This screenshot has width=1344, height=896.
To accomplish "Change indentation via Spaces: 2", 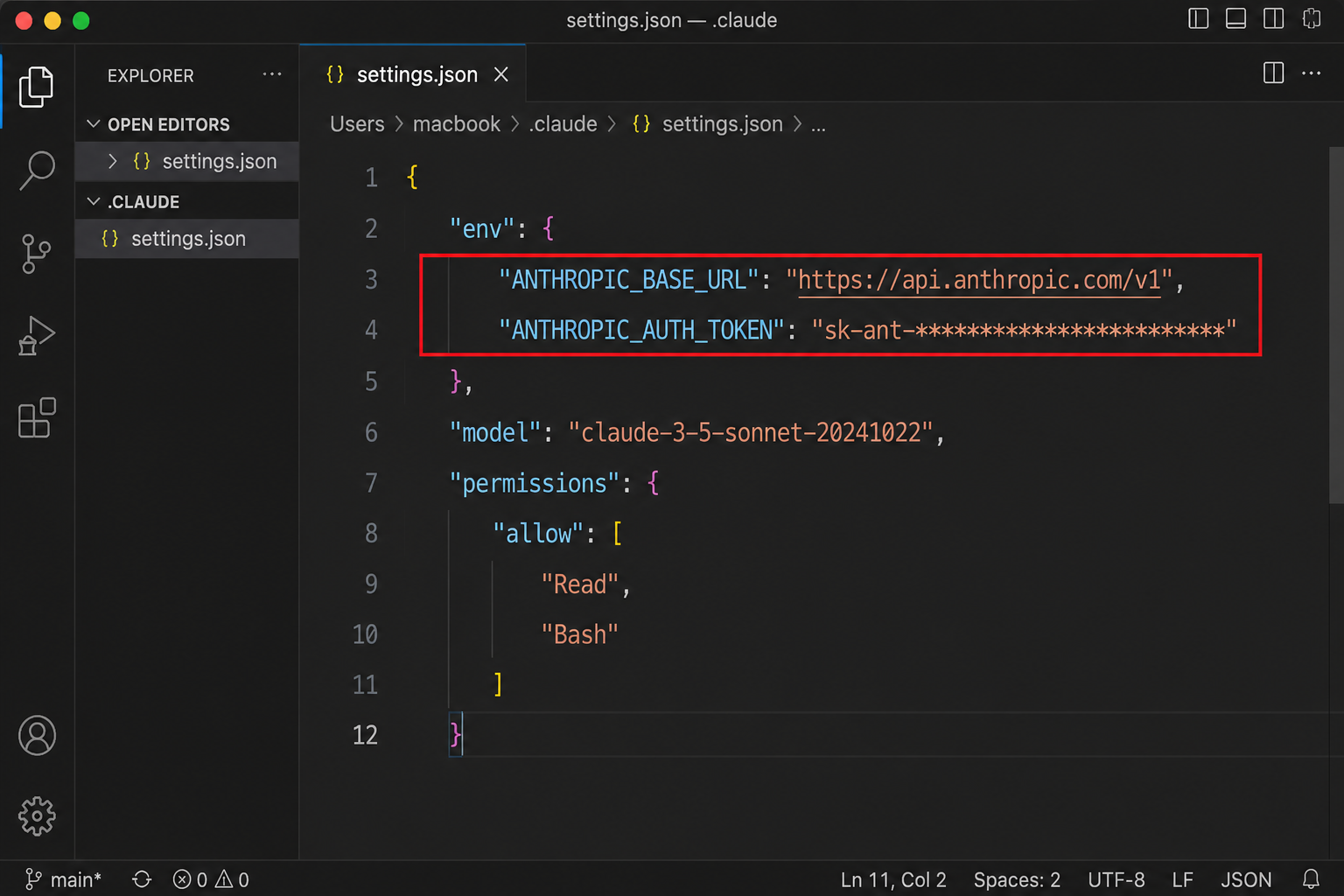I will pyautogui.click(x=1017, y=879).
